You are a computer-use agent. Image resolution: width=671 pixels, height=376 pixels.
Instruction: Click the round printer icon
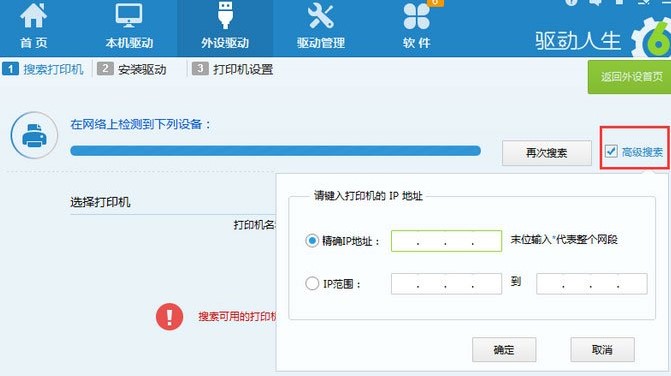tap(34, 135)
